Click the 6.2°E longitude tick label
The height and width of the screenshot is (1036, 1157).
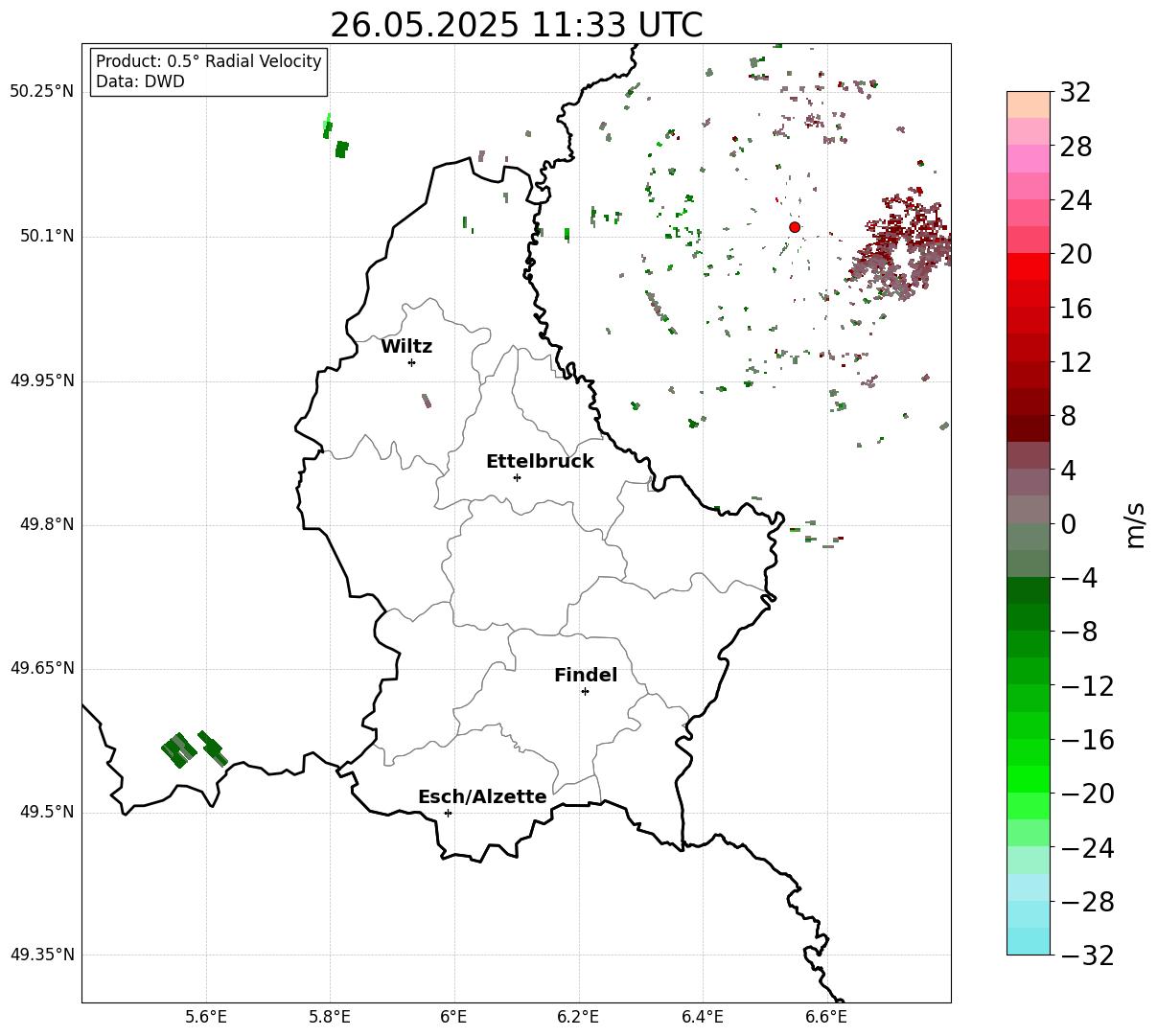tap(578, 1017)
